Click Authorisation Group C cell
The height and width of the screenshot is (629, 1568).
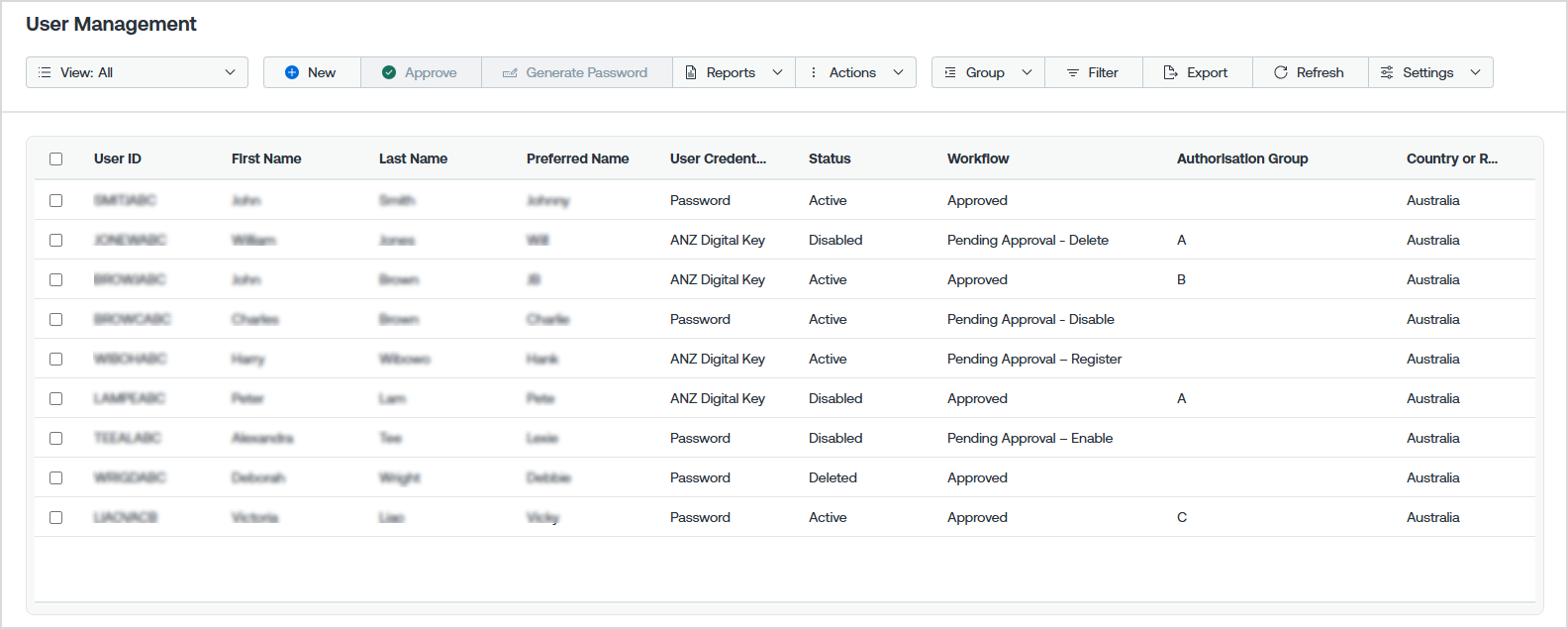coord(1182,517)
